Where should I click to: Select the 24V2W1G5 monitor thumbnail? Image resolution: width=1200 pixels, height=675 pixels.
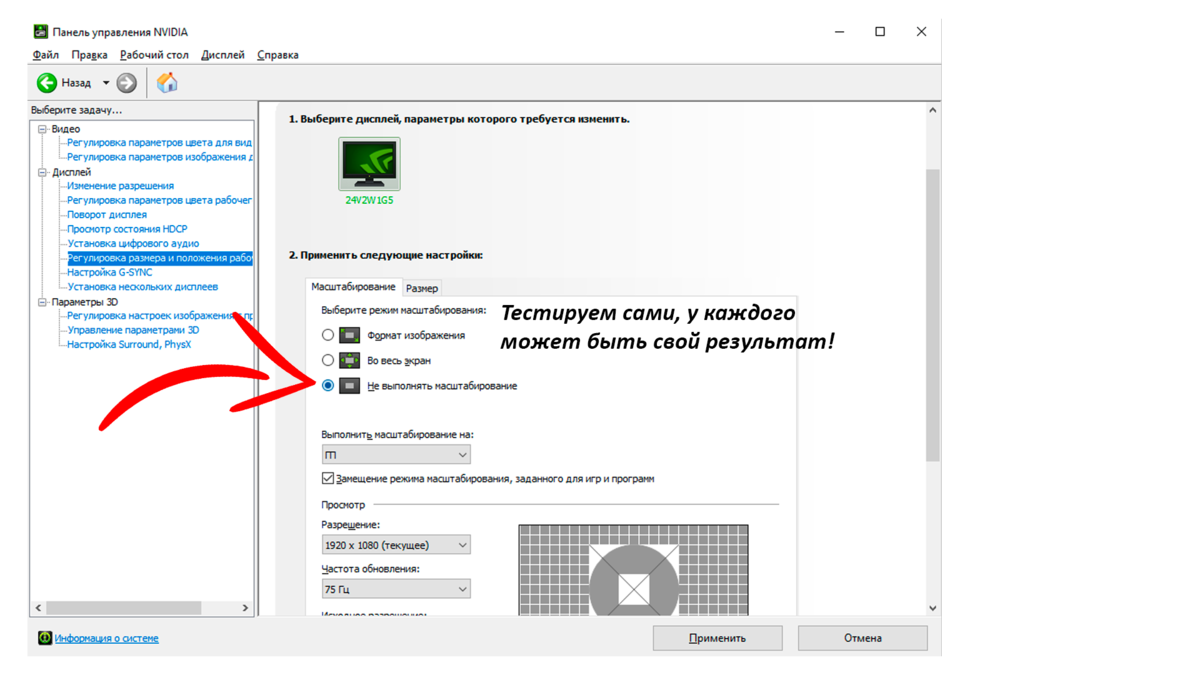[x=369, y=164]
